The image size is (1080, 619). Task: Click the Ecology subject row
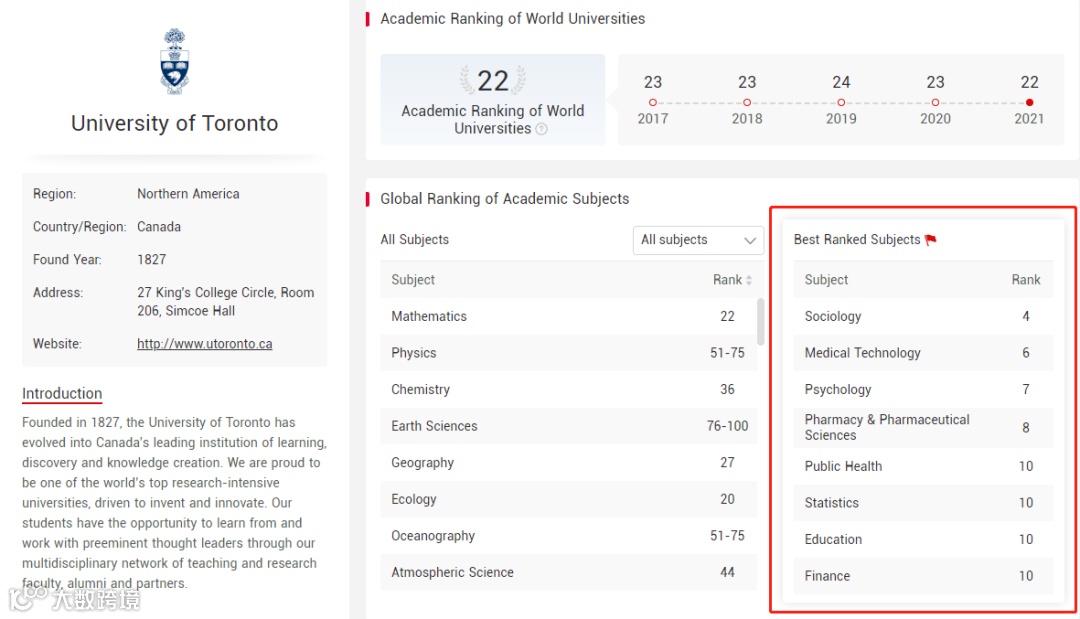coord(568,499)
